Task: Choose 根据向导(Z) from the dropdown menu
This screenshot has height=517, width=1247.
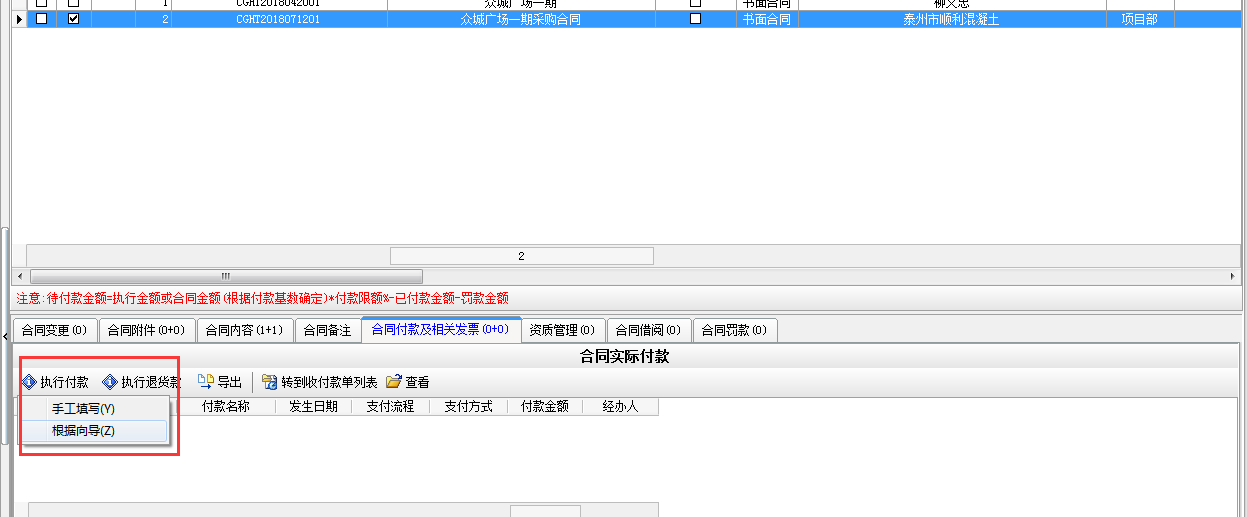Action: coord(84,431)
